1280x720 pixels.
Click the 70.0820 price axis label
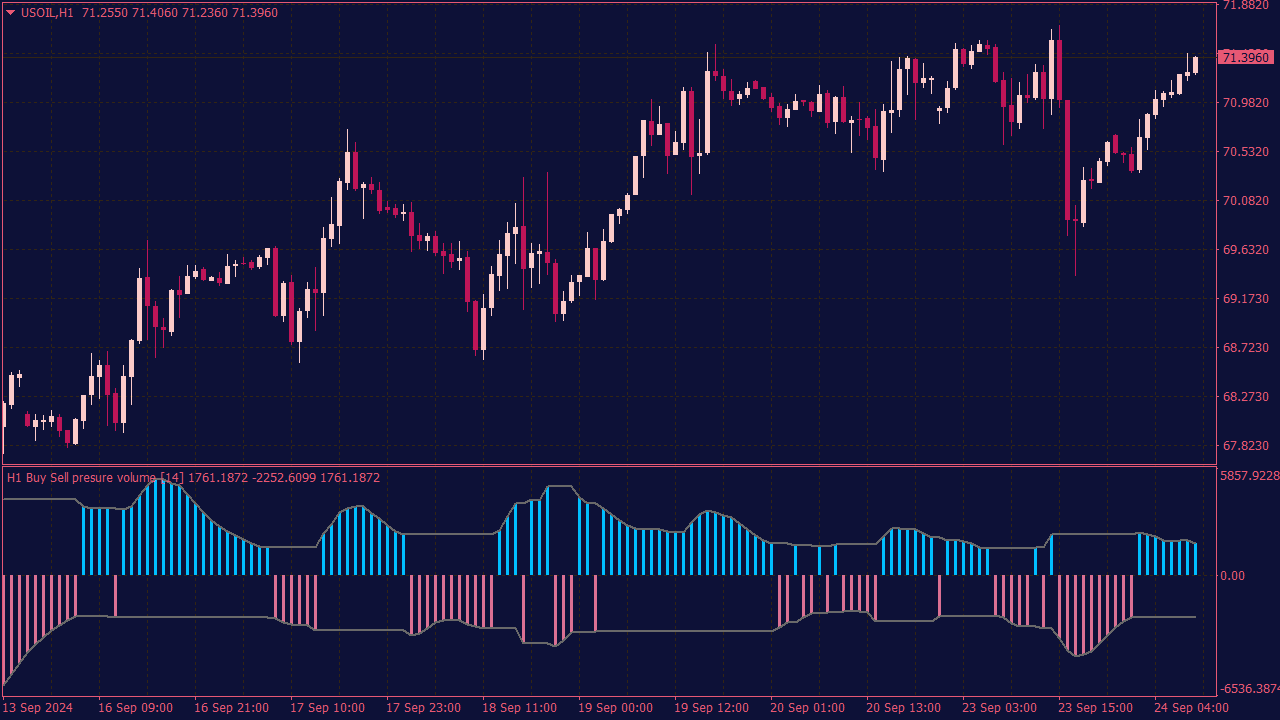(x=1245, y=201)
